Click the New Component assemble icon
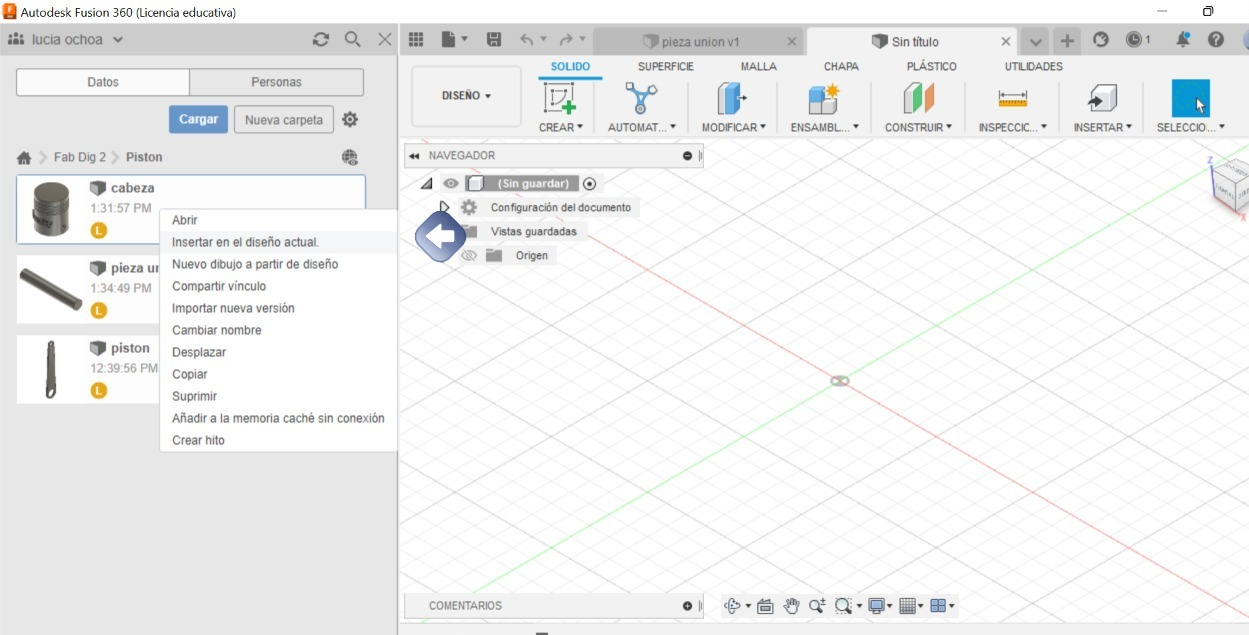 [823, 99]
